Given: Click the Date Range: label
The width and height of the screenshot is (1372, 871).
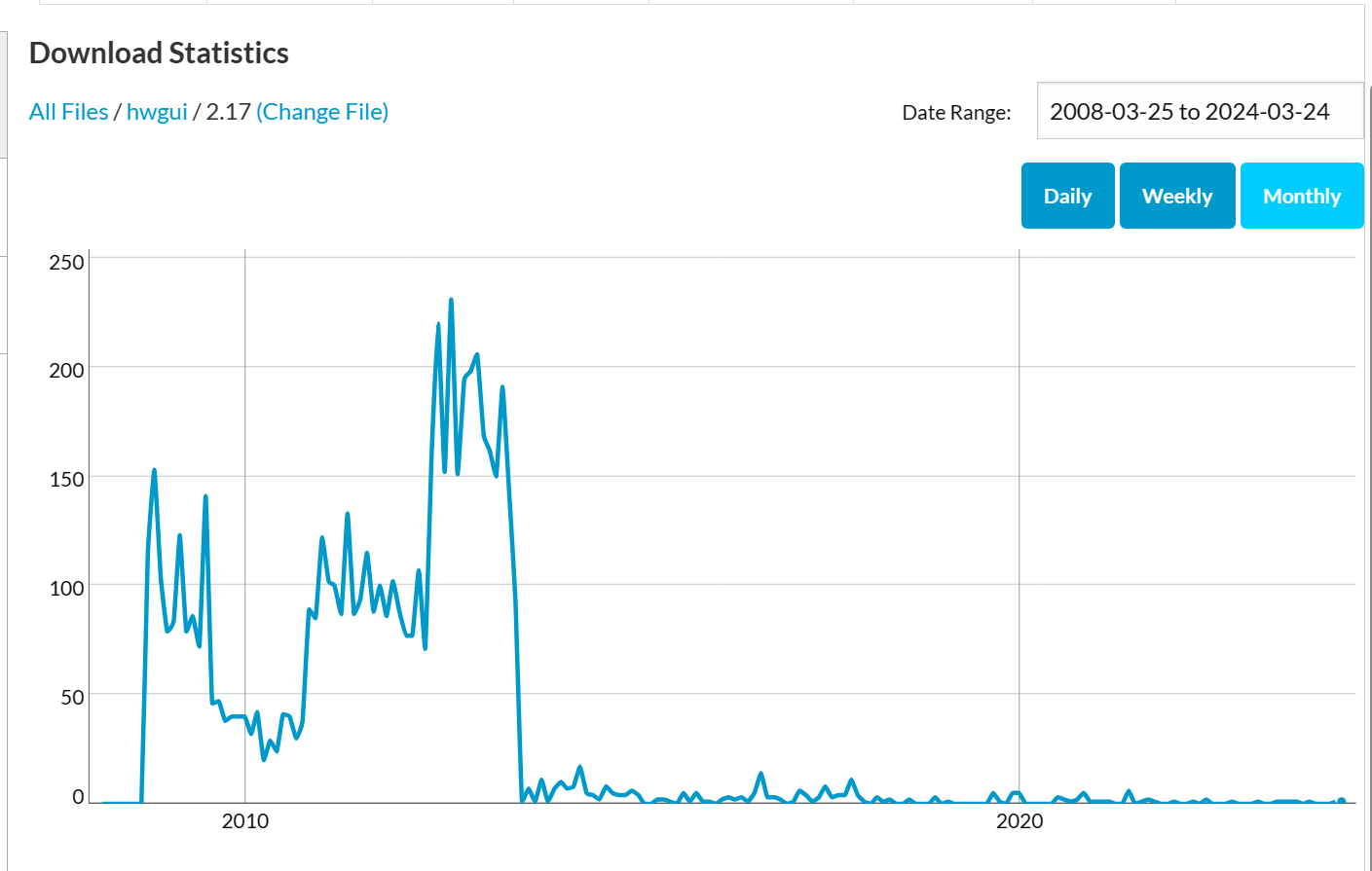Looking at the screenshot, I should pos(956,113).
